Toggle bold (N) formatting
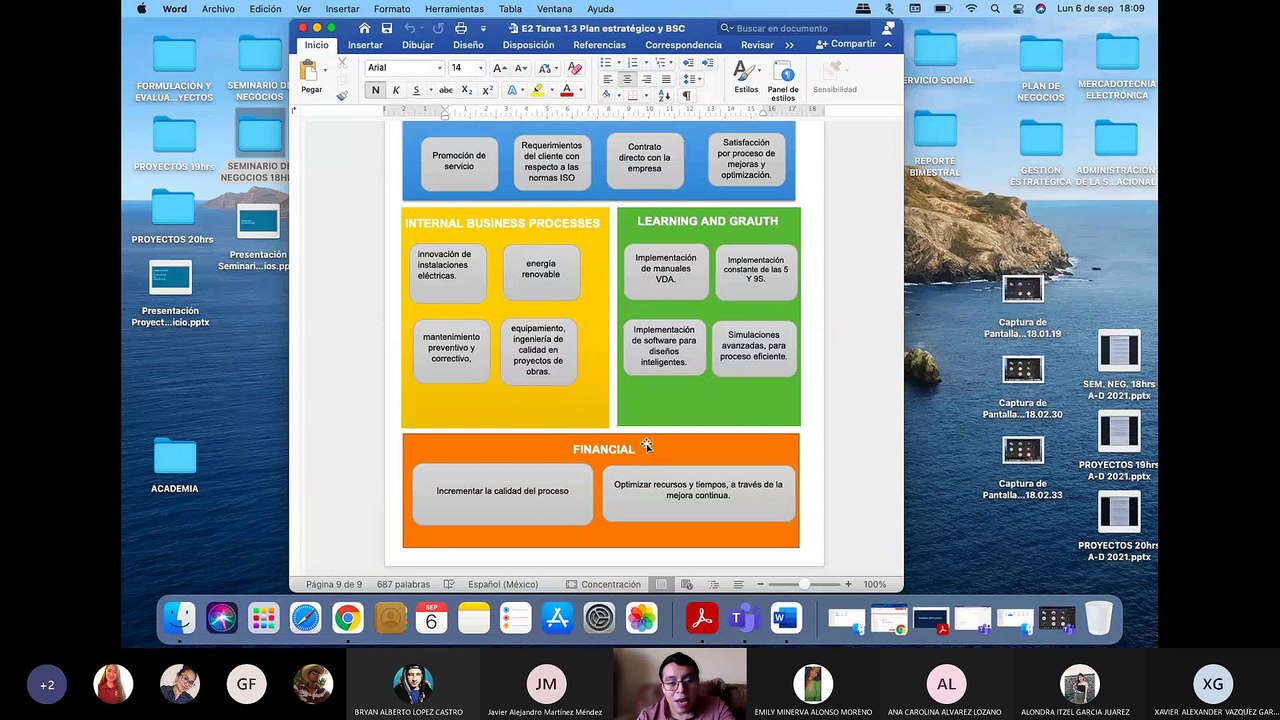Viewport: 1280px width, 720px height. click(375, 90)
